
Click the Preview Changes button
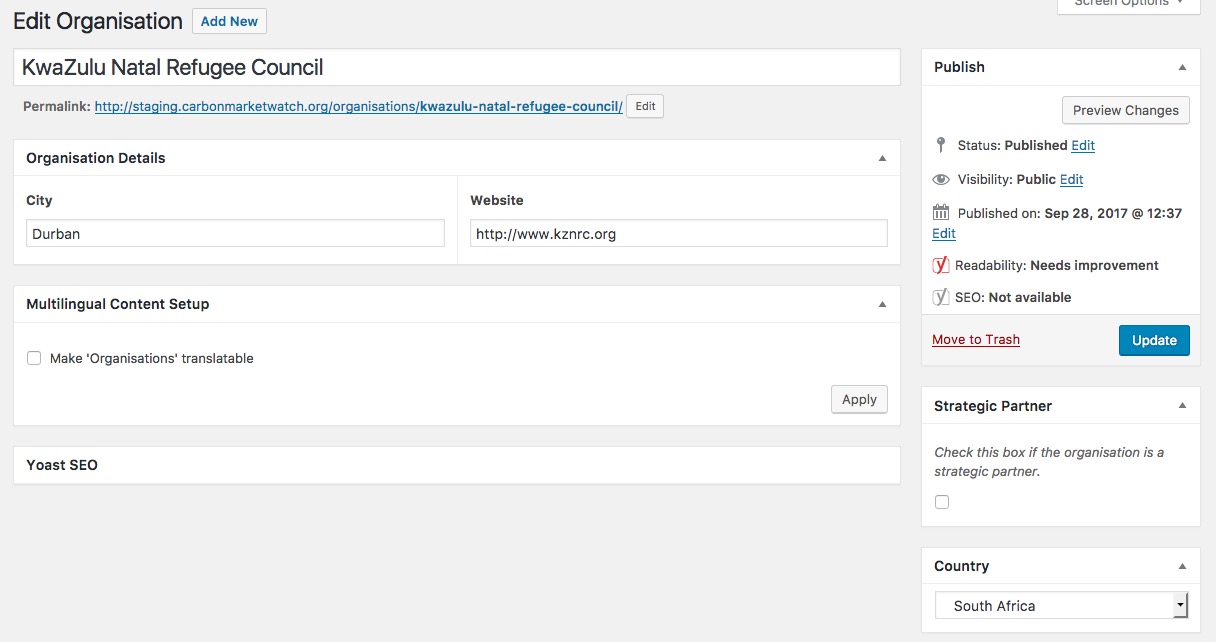(1126, 110)
